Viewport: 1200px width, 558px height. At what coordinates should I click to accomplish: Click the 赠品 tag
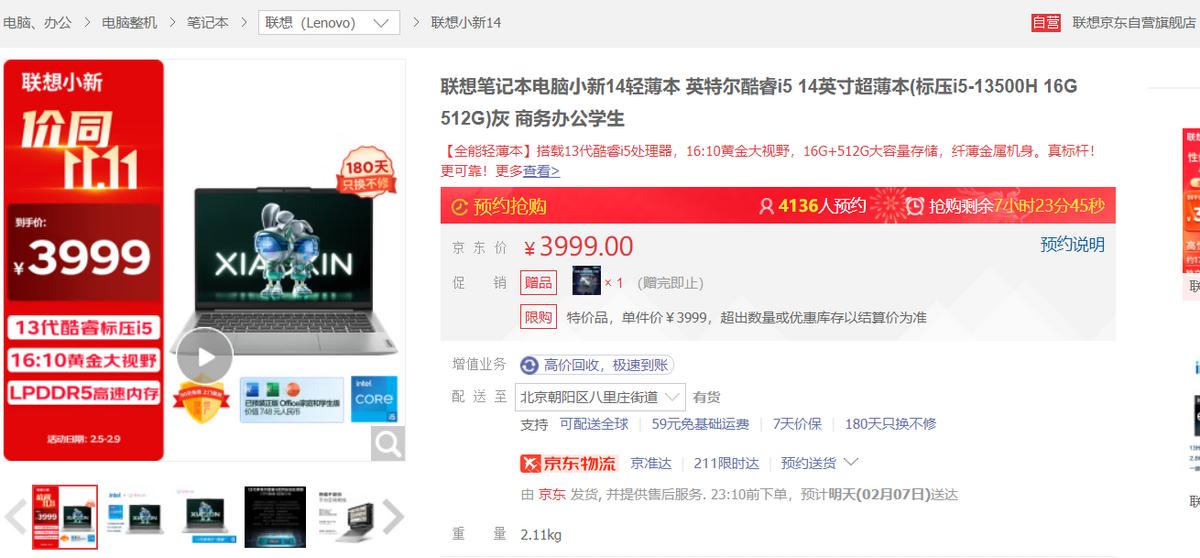(538, 283)
